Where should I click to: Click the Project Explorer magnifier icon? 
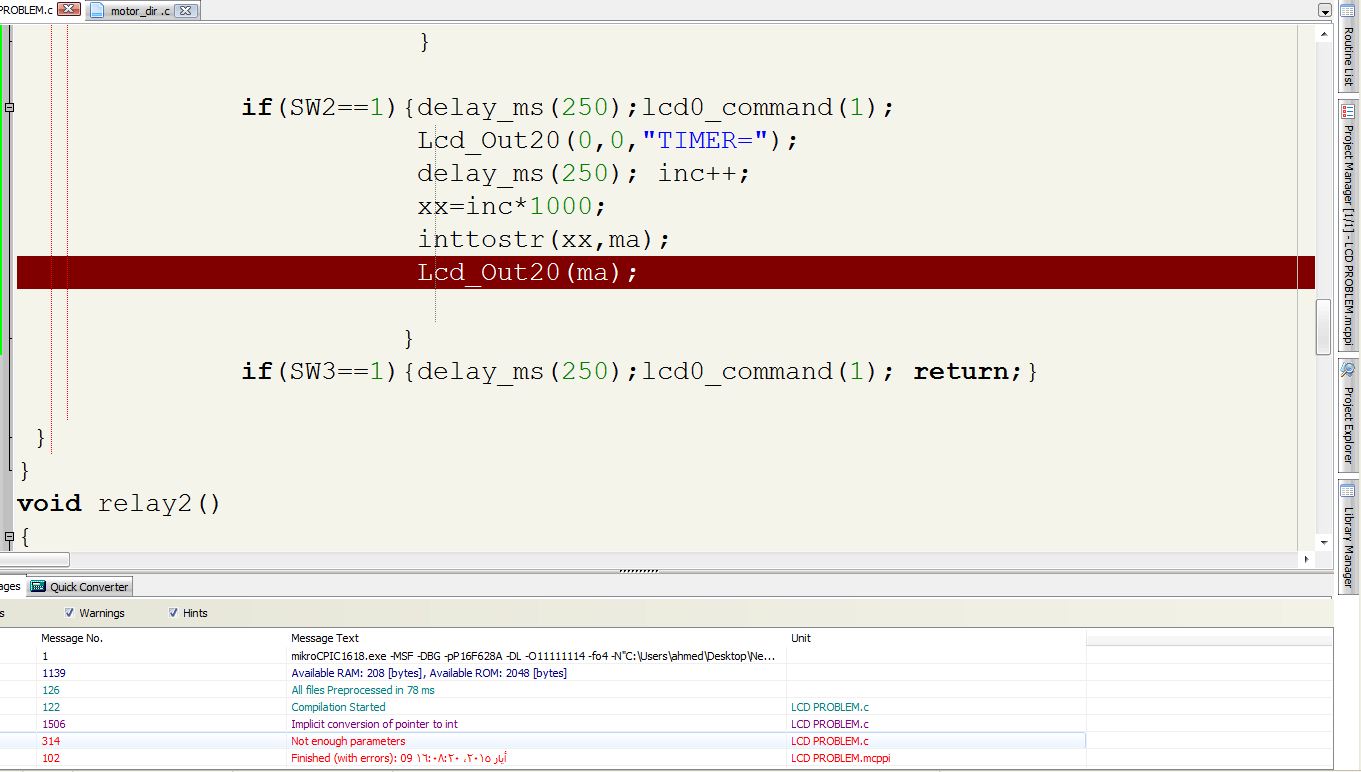(1348, 371)
